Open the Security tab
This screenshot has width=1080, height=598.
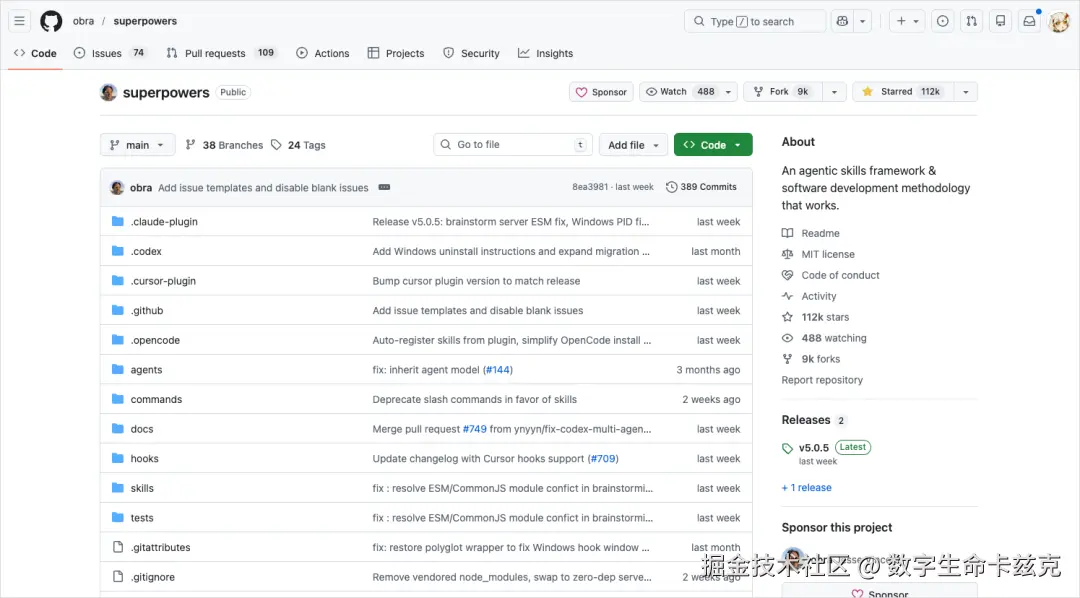(x=472, y=53)
